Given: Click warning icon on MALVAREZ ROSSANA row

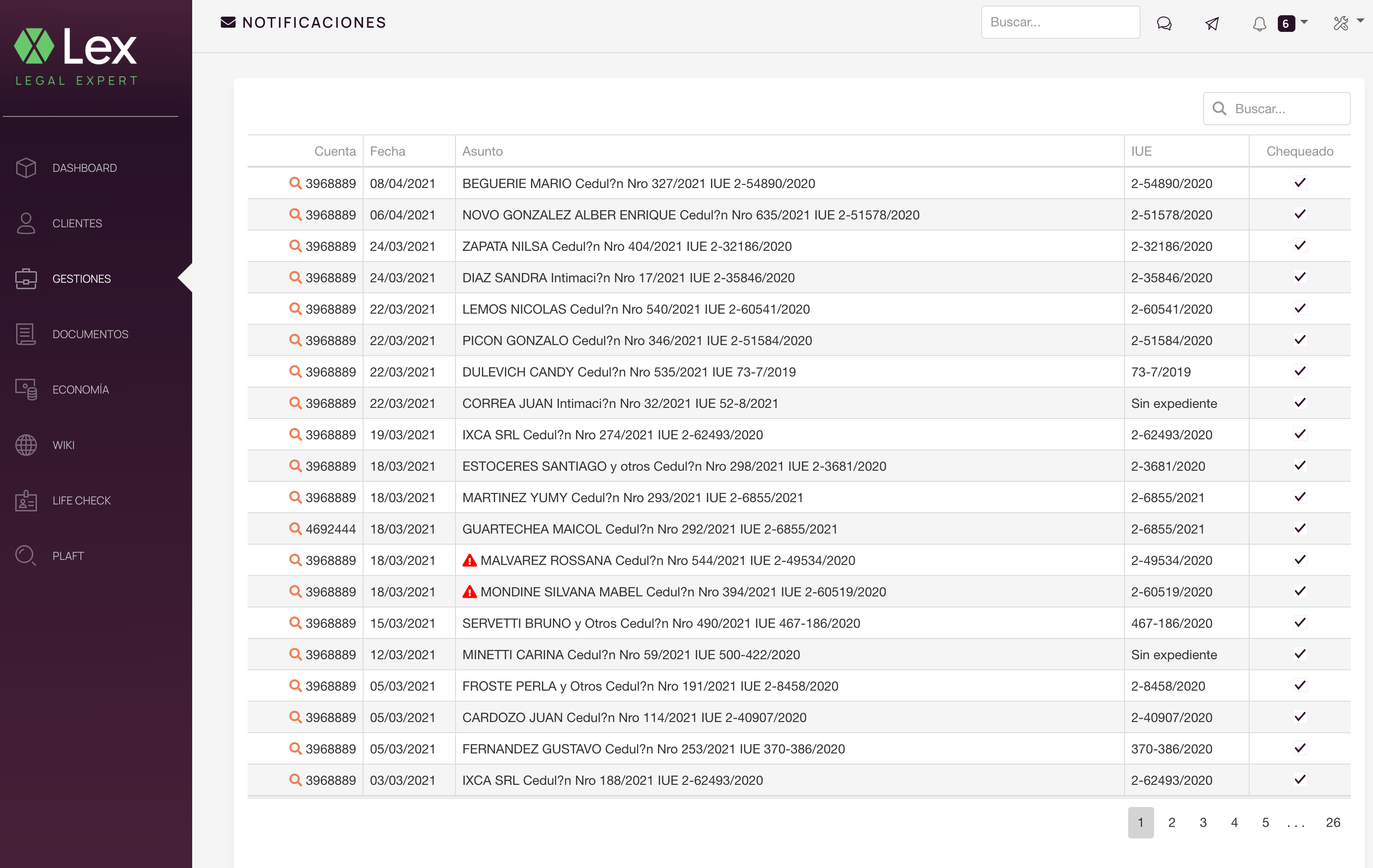Looking at the screenshot, I should (x=469, y=561).
